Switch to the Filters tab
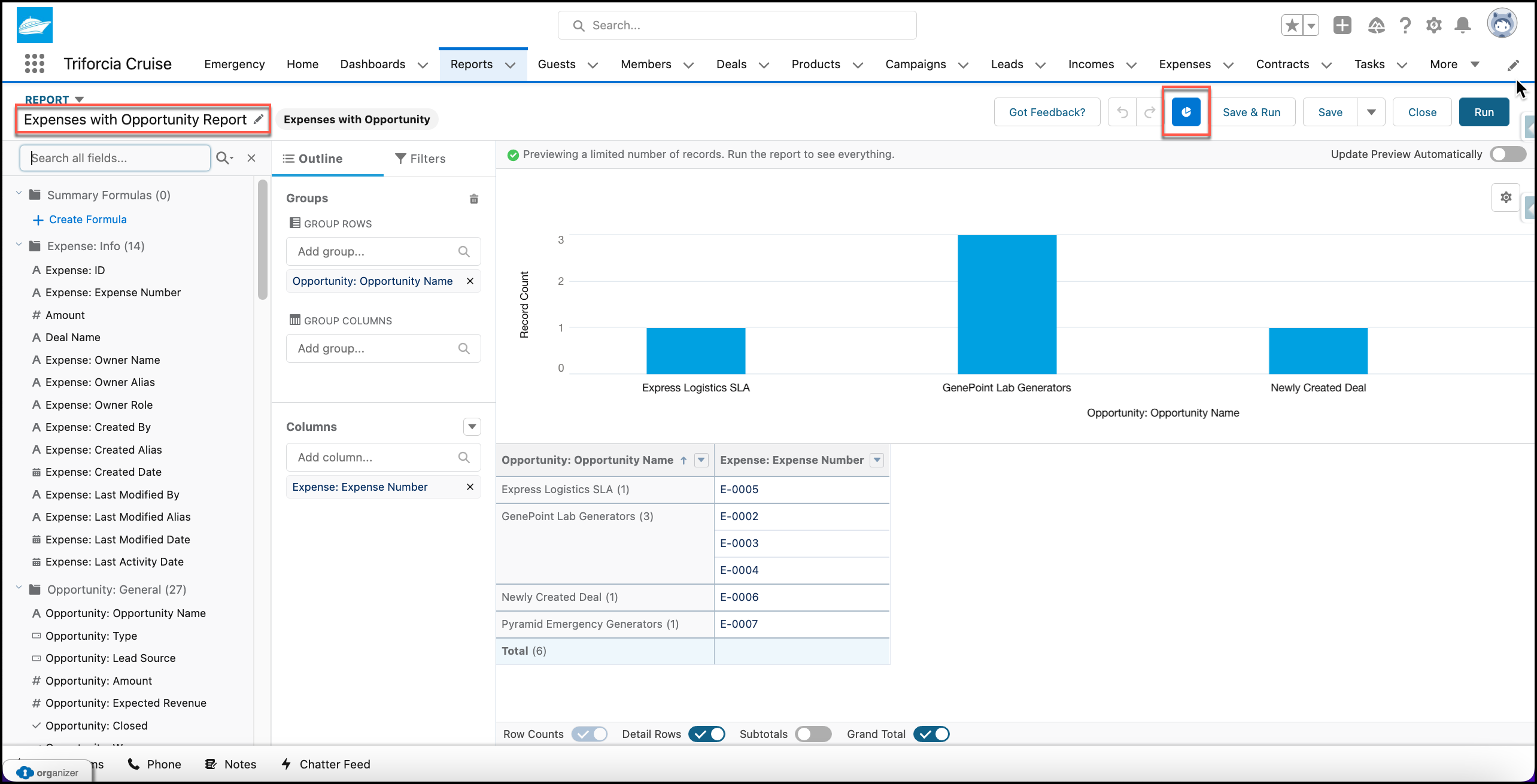Viewport: 1537px width, 784px height. (x=421, y=158)
